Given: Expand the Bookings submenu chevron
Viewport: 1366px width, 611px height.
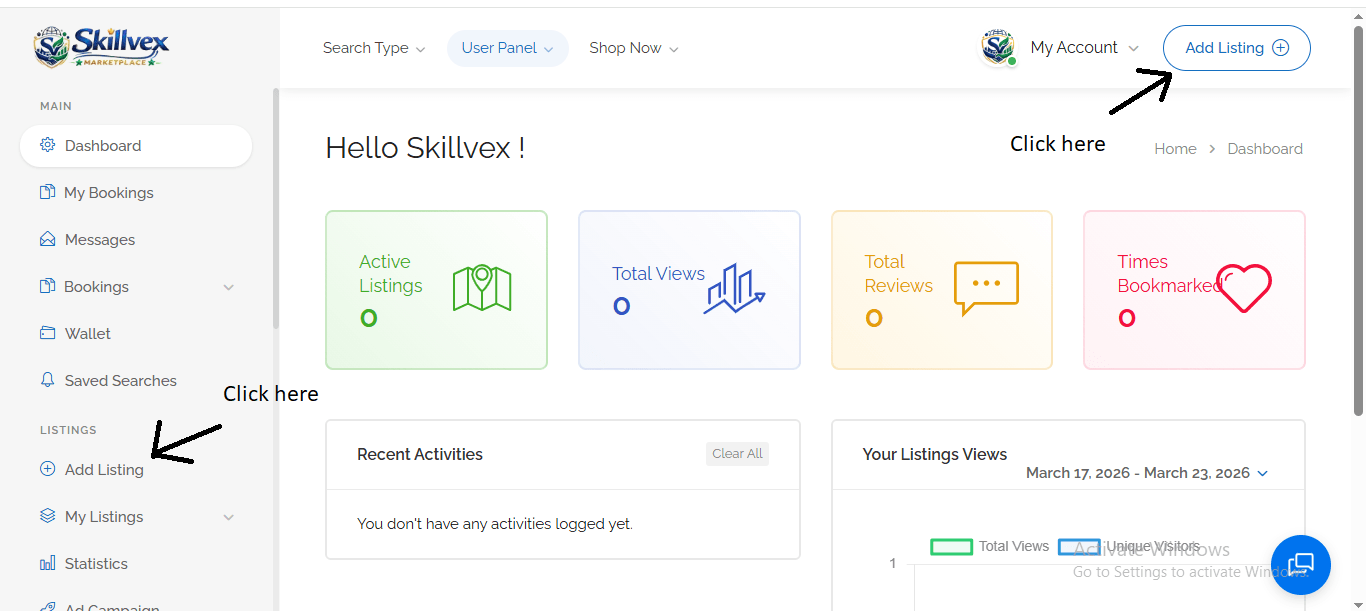Looking at the screenshot, I should pos(229,287).
